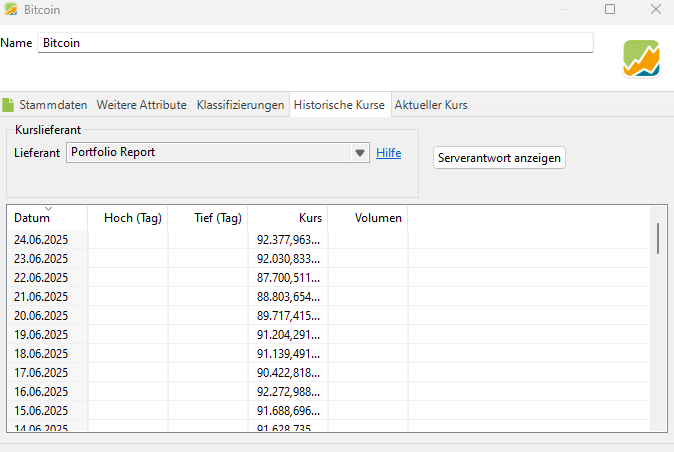
Task: Click into the Name field containing Bitcoin
Action: (x=316, y=43)
